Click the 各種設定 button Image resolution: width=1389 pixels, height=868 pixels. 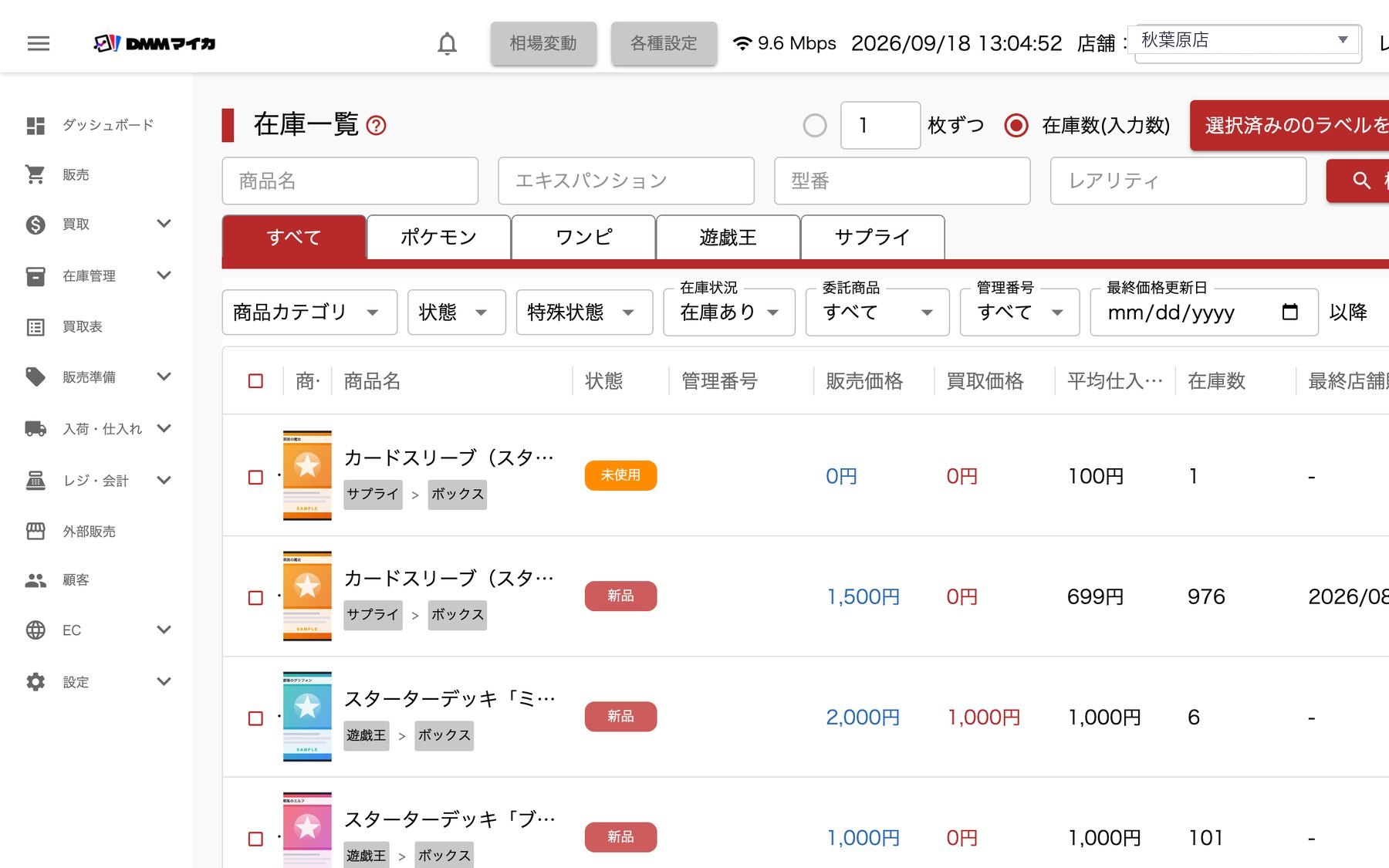(x=664, y=43)
